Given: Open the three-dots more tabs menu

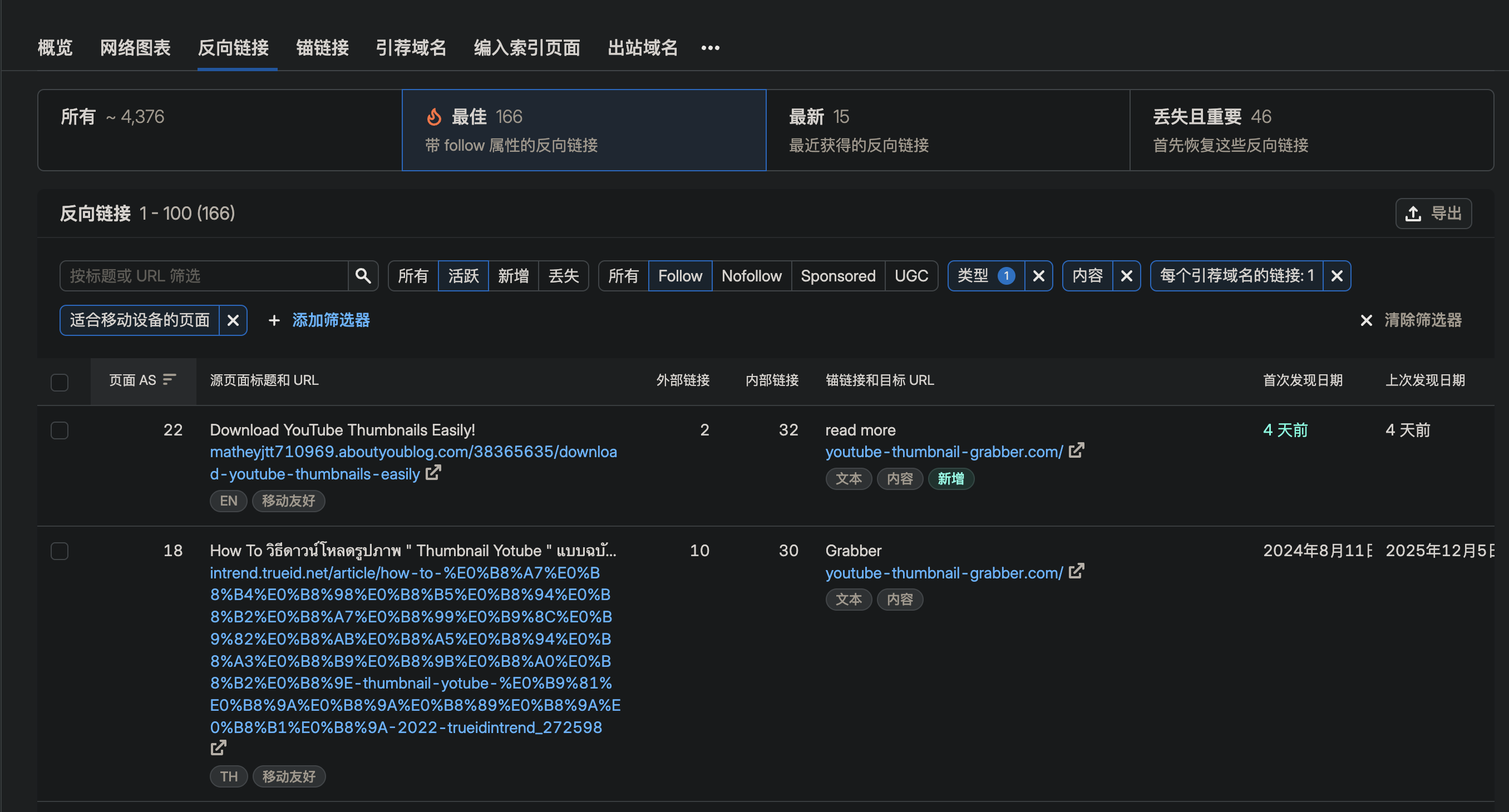Looking at the screenshot, I should pos(710,48).
